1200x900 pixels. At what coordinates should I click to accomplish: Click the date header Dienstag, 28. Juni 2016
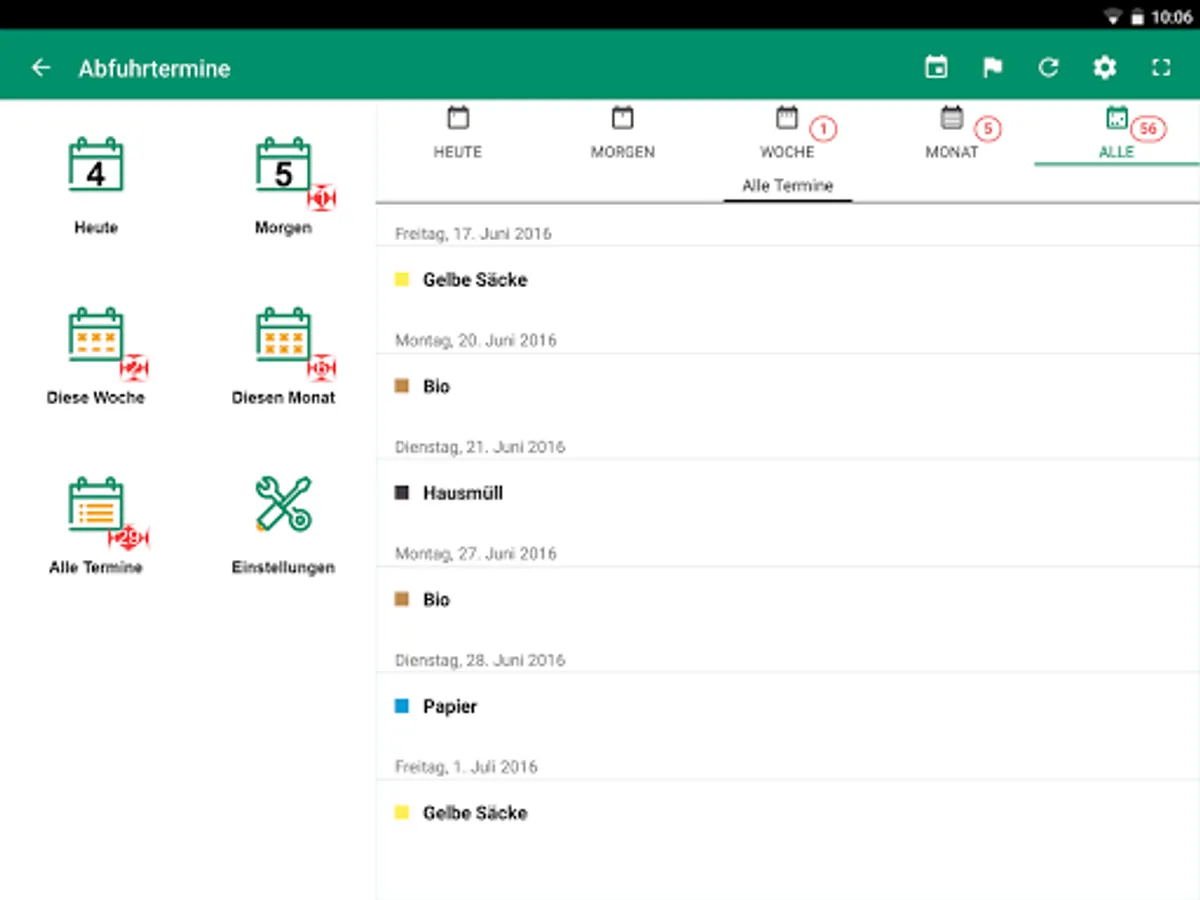click(x=480, y=660)
